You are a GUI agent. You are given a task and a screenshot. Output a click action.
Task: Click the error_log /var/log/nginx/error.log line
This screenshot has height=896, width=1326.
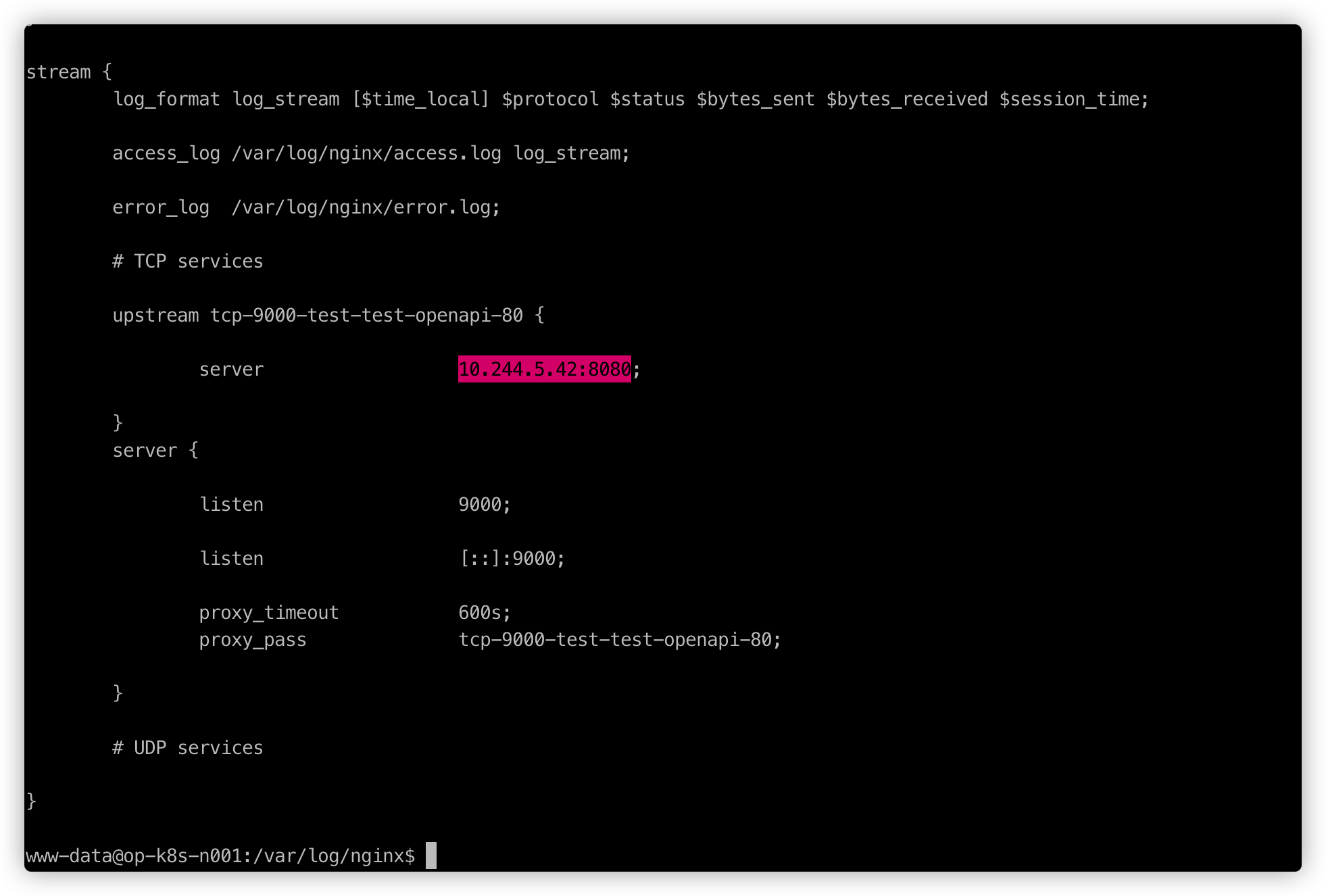[x=306, y=207]
